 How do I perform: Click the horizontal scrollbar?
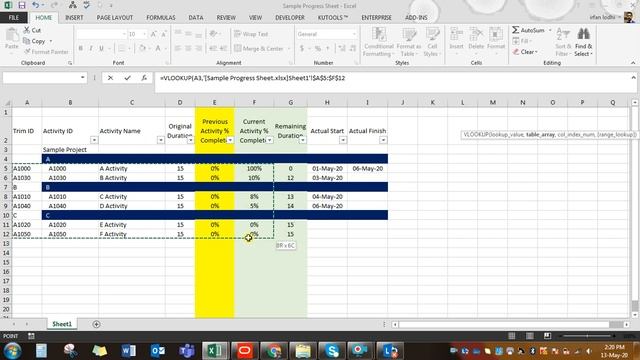point(510,324)
